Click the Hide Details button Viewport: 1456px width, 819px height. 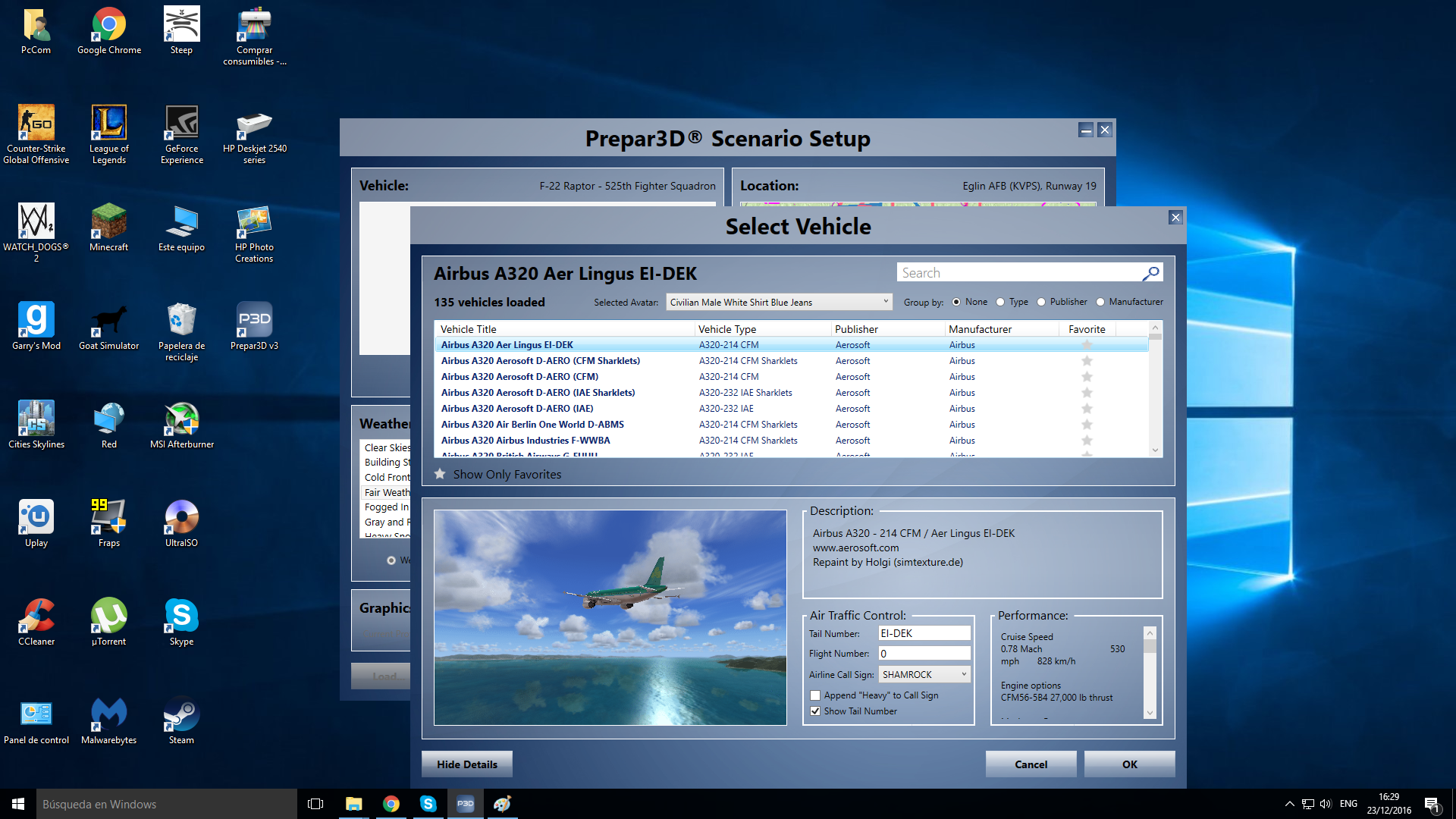coord(467,764)
